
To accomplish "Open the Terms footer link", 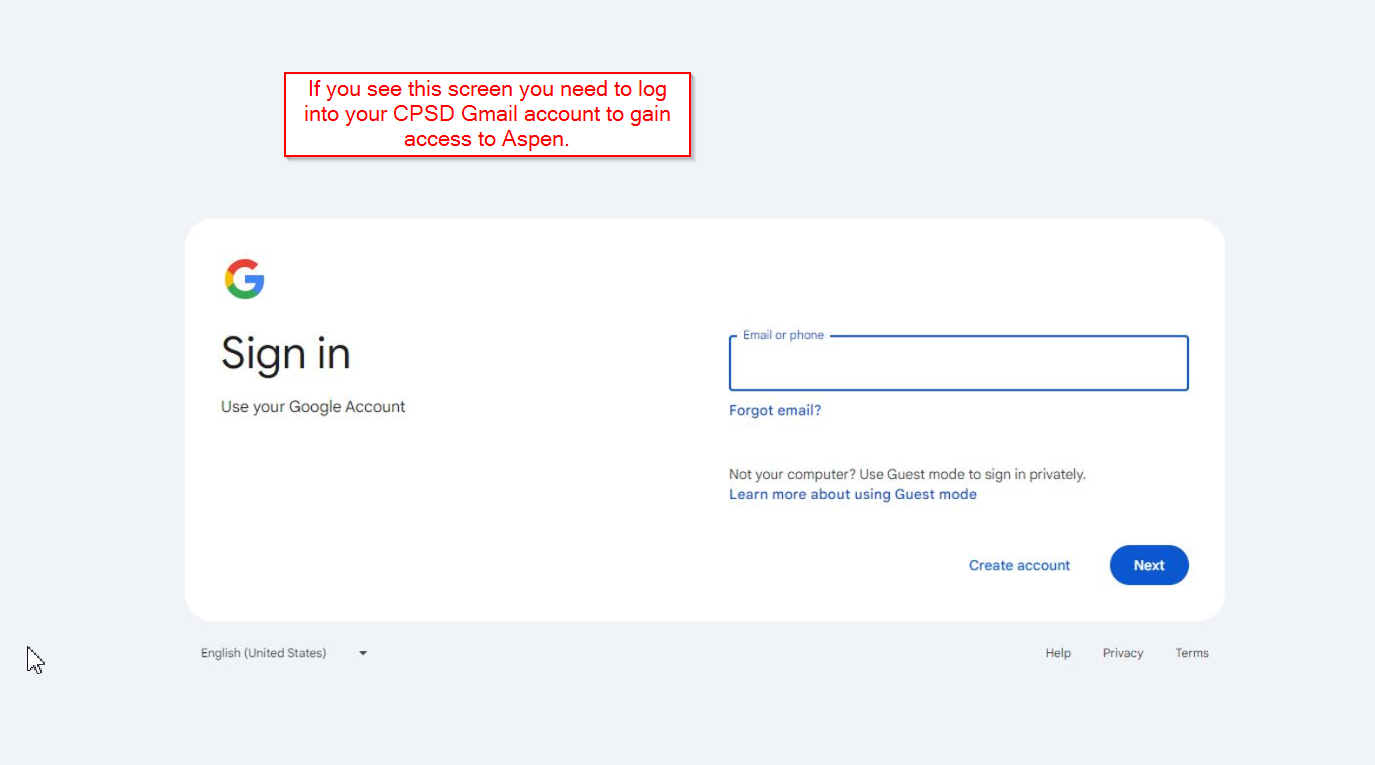I will (x=1191, y=653).
